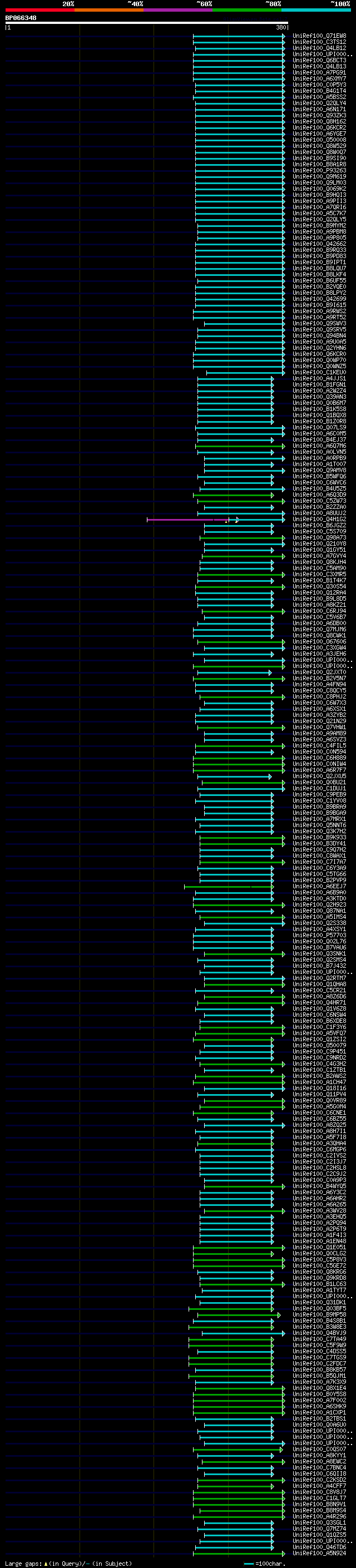This screenshot has width=356, height=1568.
Task: Open hit UniRef100_Q4H1G2
Action: click(319, 519)
